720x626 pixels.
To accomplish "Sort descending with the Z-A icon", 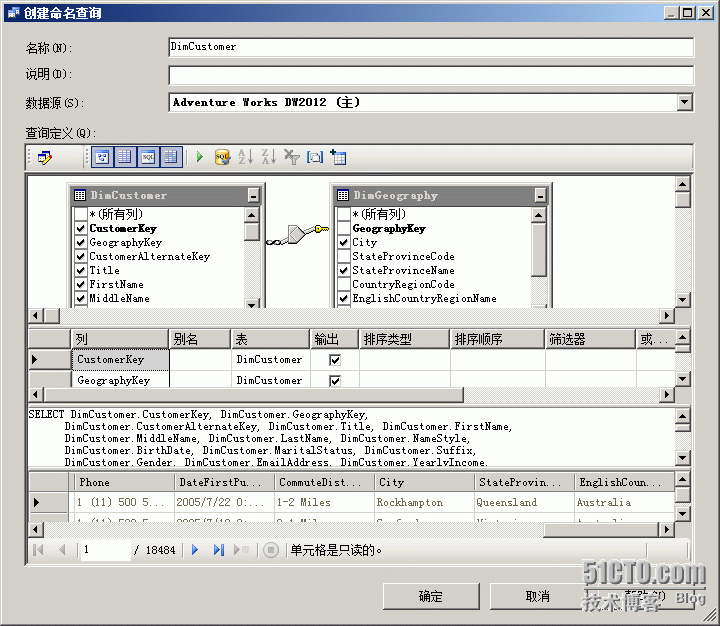I will tap(269, 157).
